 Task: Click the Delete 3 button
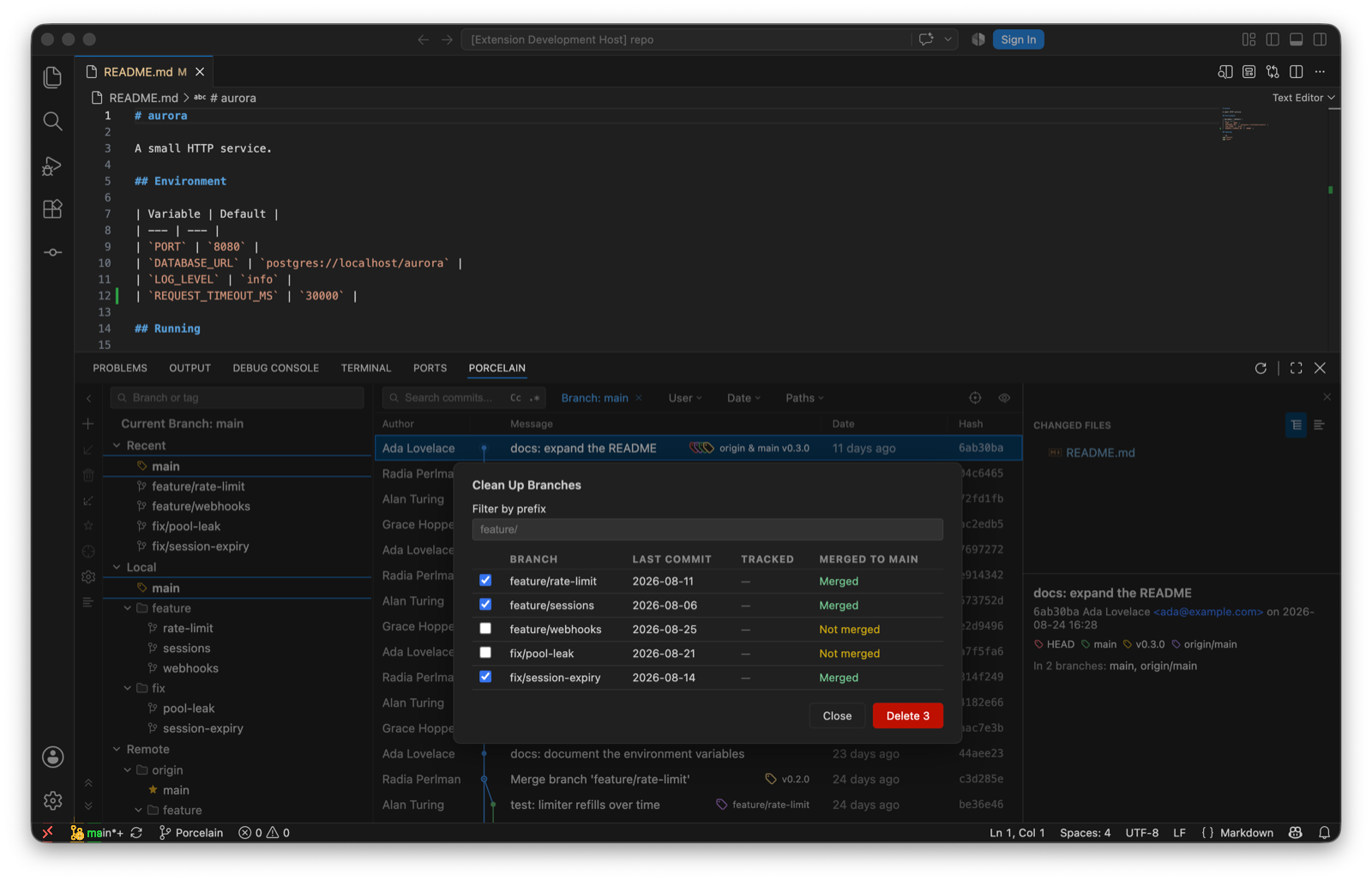907,715
